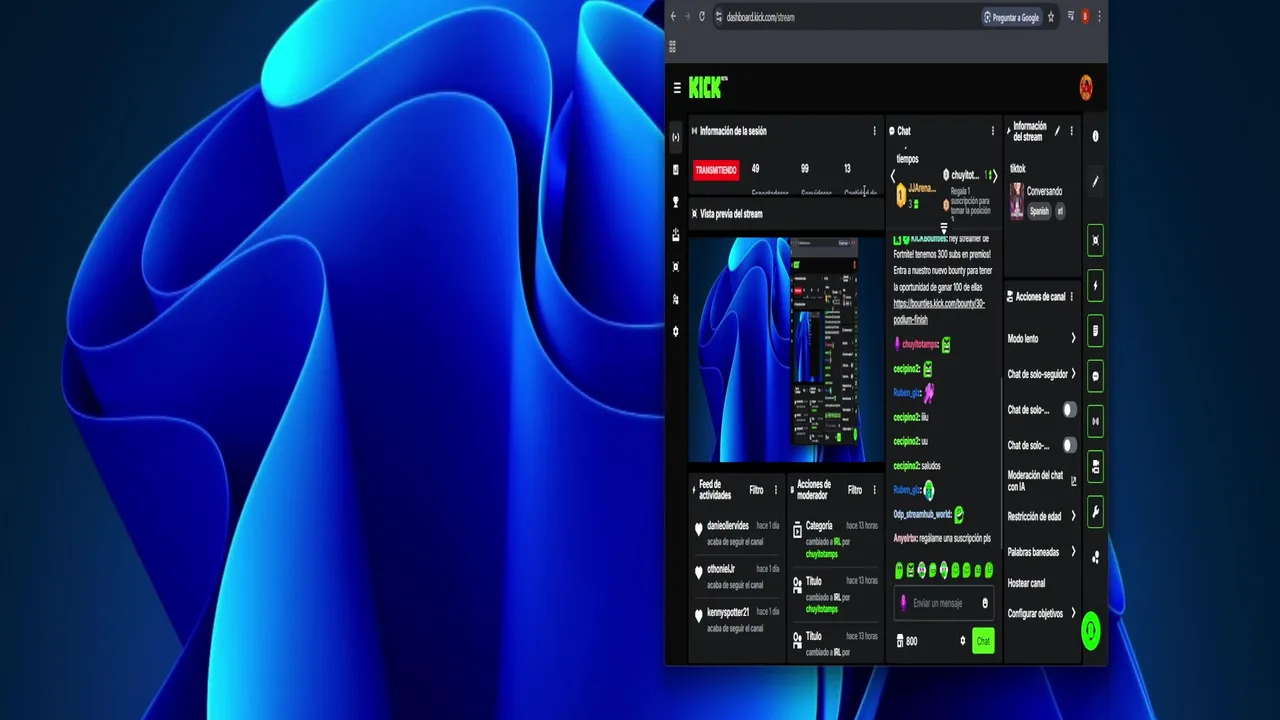1280x720 pixels.
Task: Open the apps grid in the bookmarks bar
Action: pyautogui.click(x=672, y=46)
